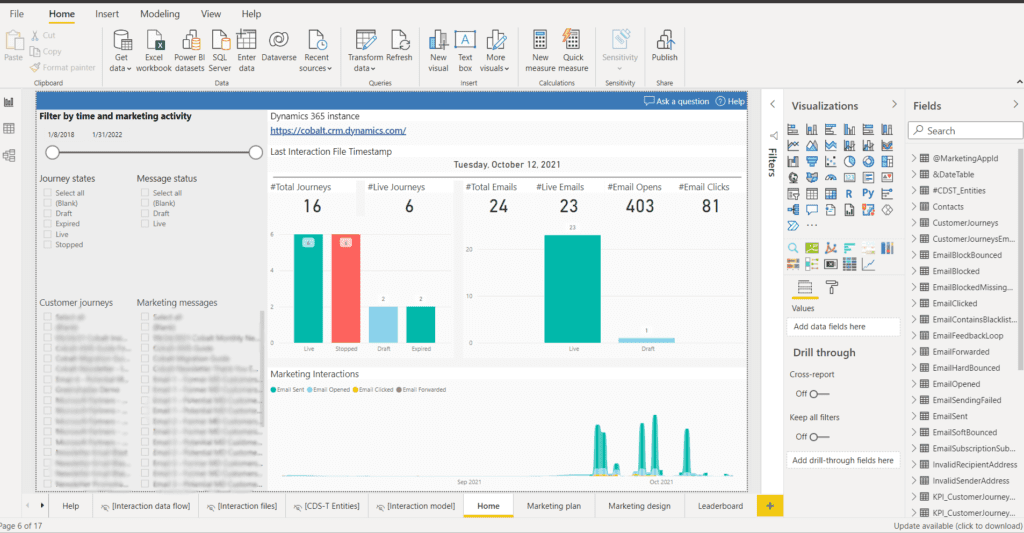Open the Modeling ribbon tab
Viewport: 1024px width, 533px height.
coord(159,14)
